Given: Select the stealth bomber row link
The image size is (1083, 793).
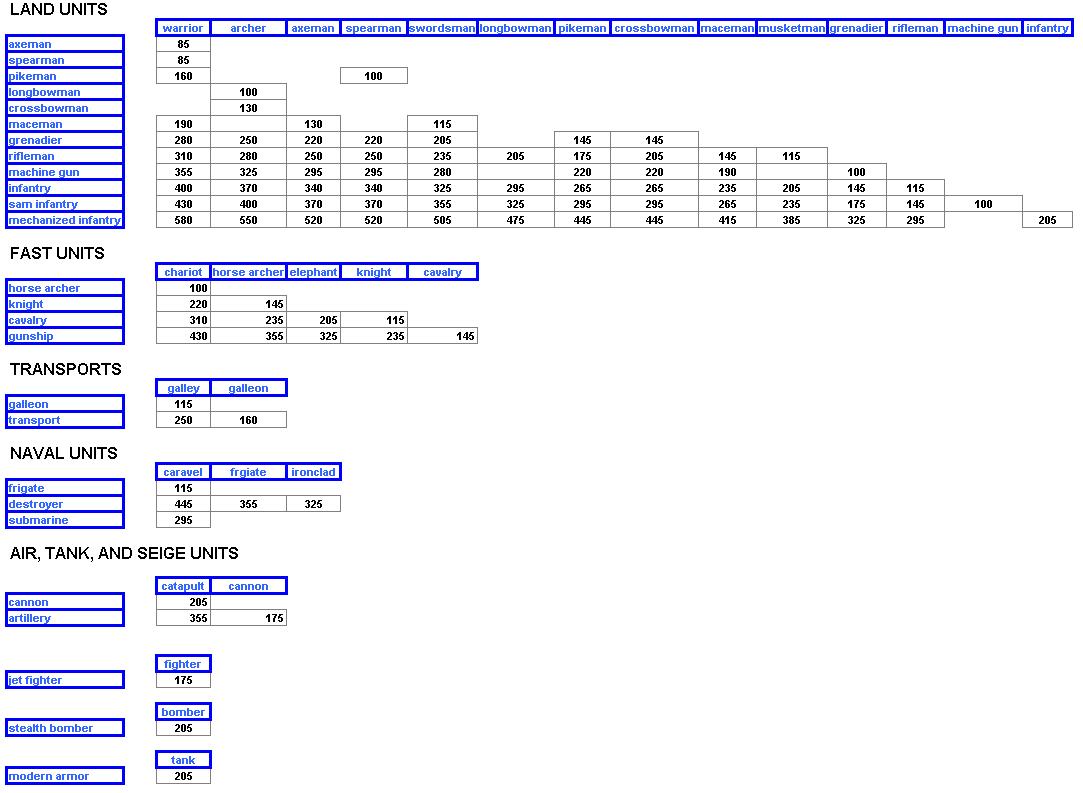Looking at the screenshot, I should coord(50,728).
